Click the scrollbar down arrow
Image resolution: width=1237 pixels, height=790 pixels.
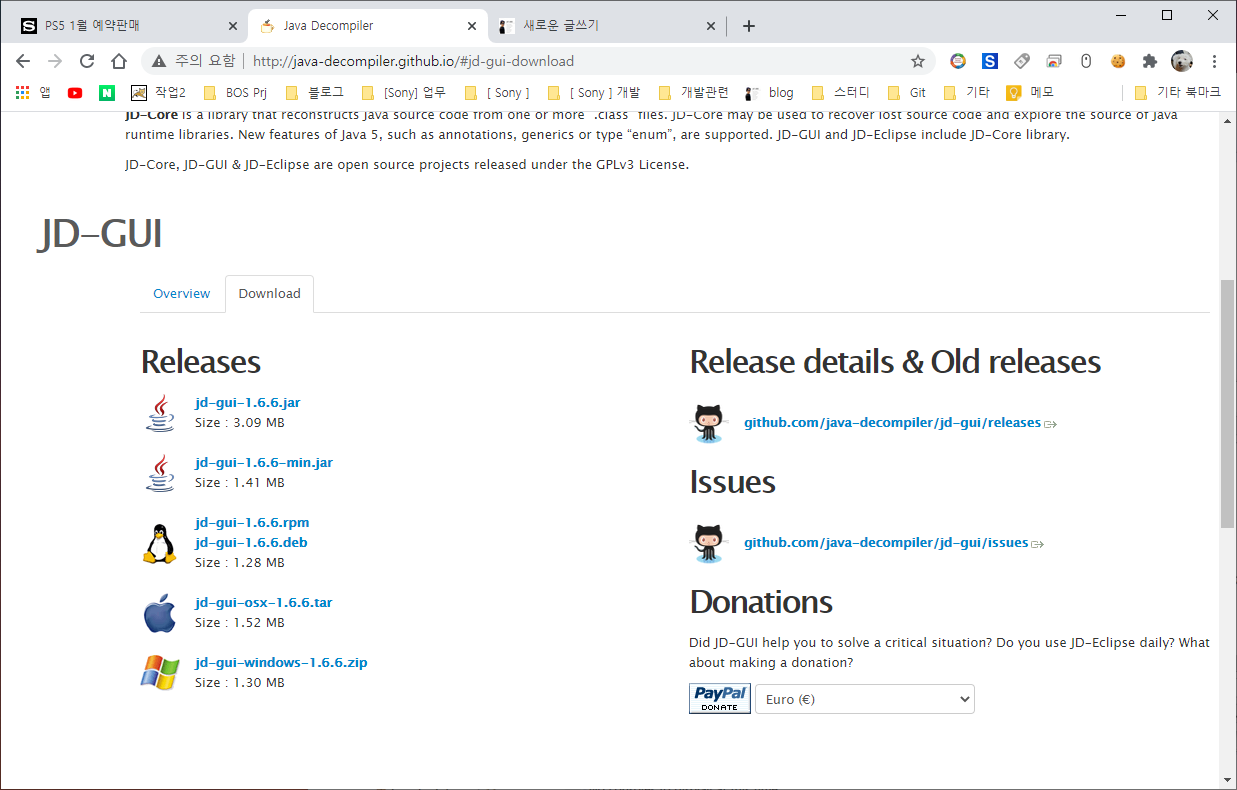point(1228,780)
